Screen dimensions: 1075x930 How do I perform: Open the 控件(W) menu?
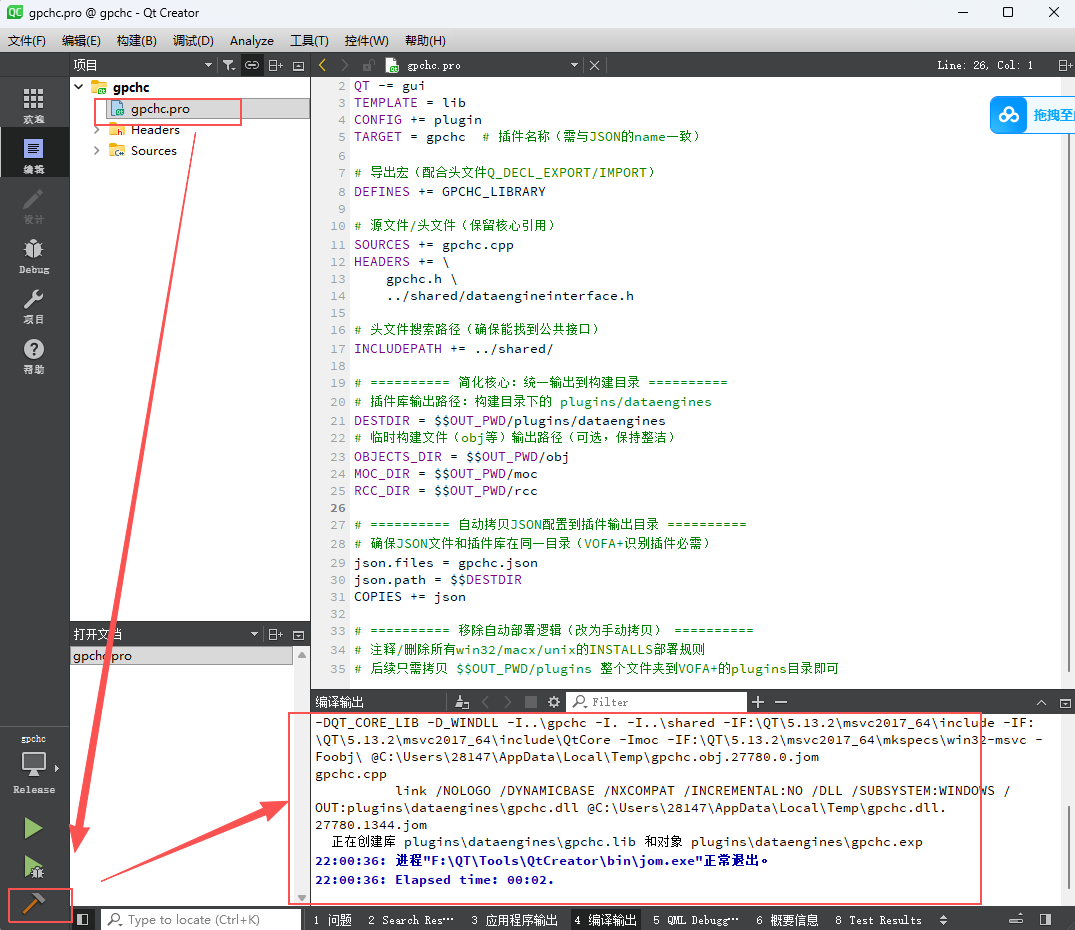click(366, 40)
